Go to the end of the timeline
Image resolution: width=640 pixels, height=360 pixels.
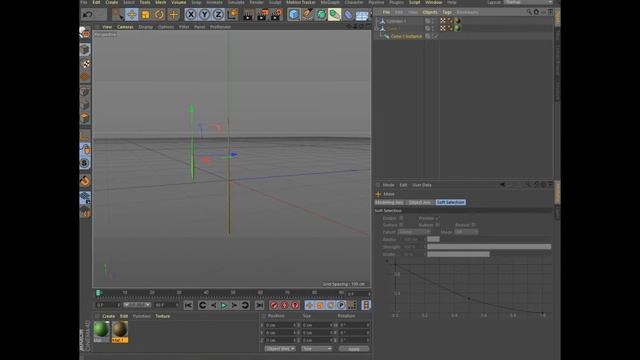point(260,305)
